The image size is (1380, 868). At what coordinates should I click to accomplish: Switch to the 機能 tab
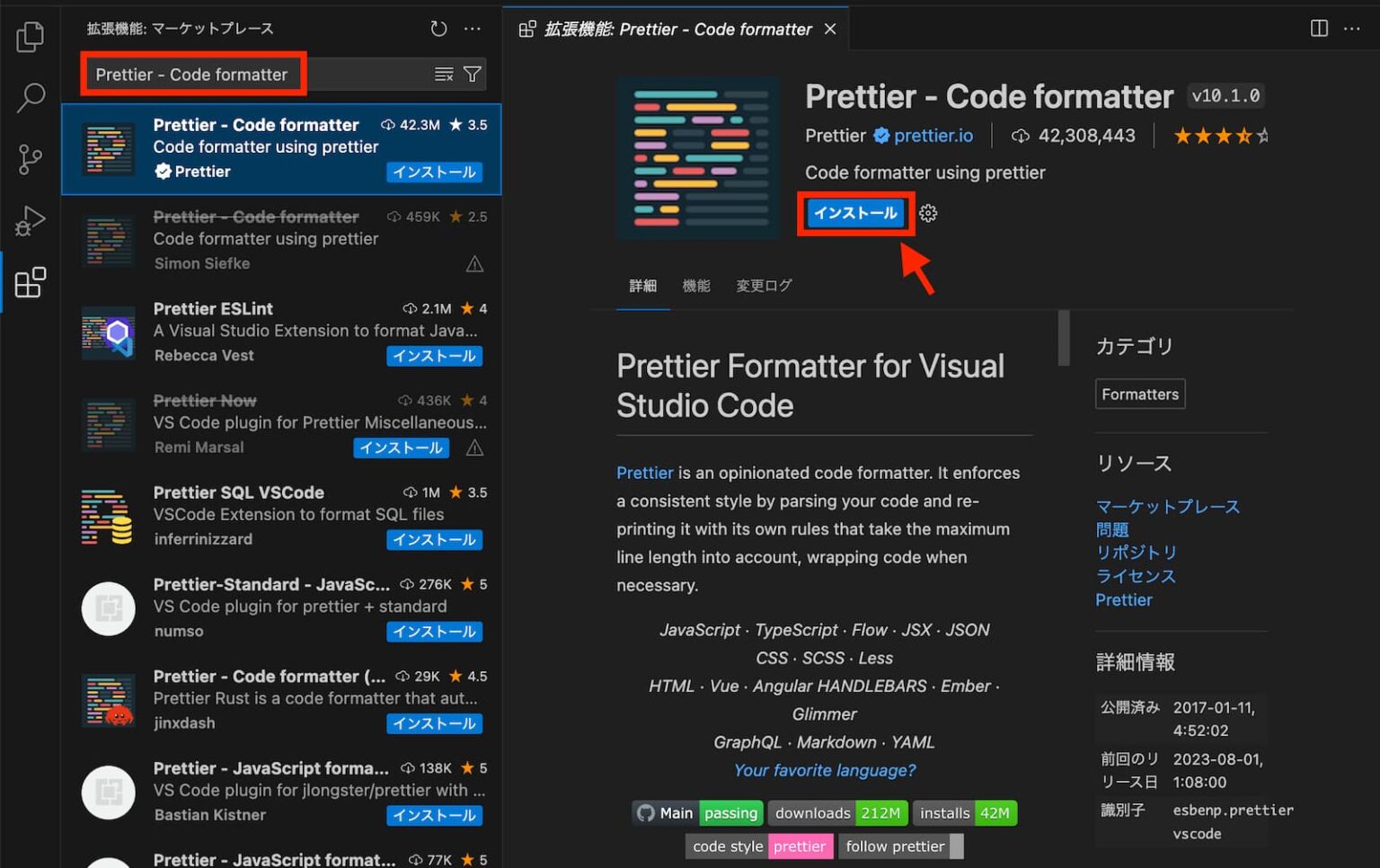tap(696, 285)
